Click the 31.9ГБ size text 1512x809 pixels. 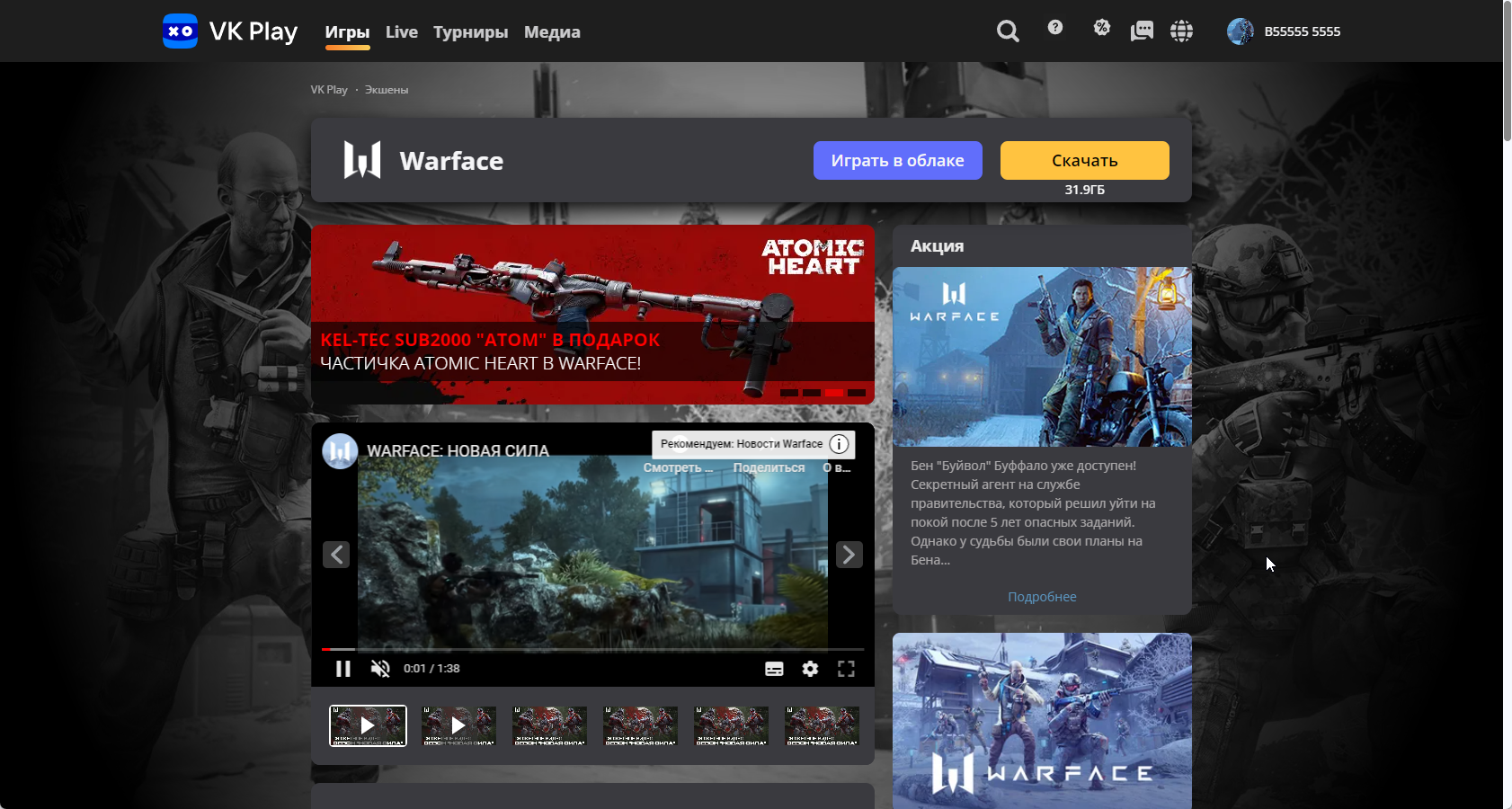tap(1084, 190)
